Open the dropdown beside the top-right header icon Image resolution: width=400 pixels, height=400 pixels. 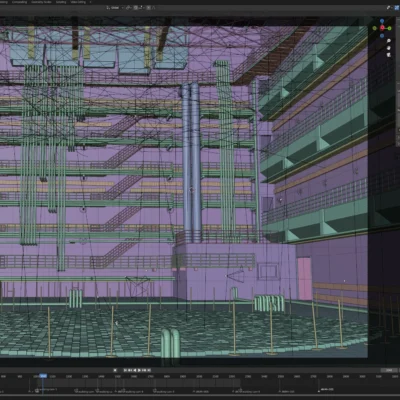(393, 7)
